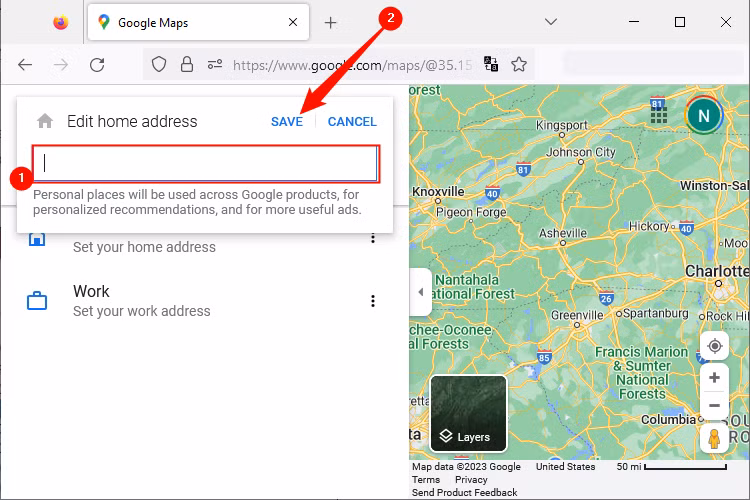Click the translate page icon in address bar

pos(491,65)
